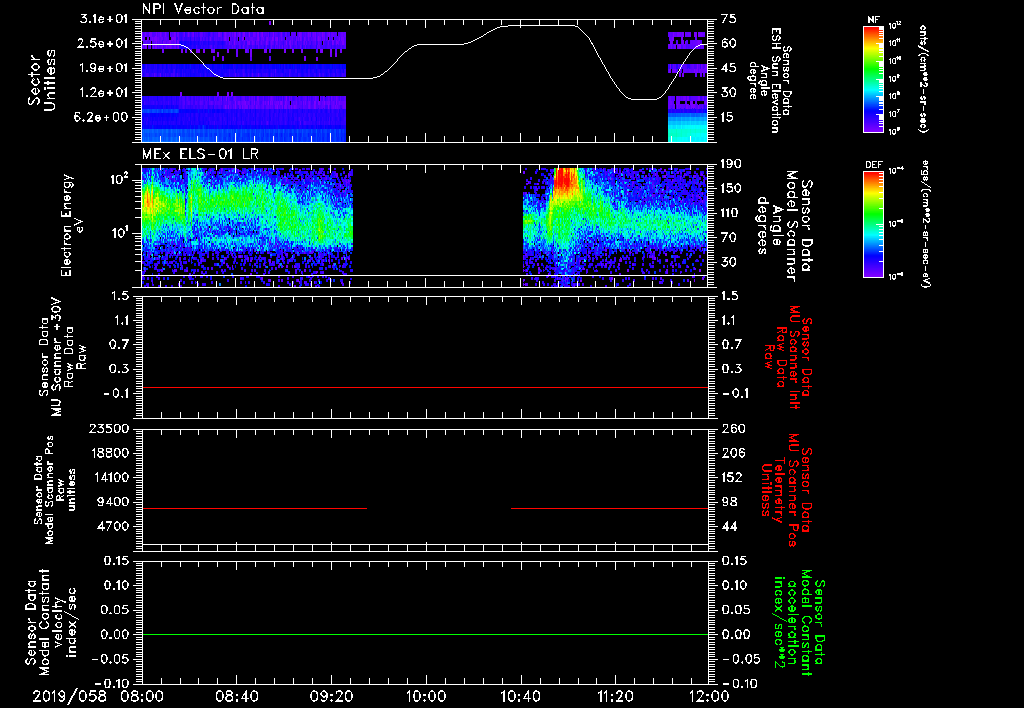Click the ESH Sun Elevation Angle axis title
Viewport: 1024px width, 708px height.
pyautogui.click(x=769, y=80)
